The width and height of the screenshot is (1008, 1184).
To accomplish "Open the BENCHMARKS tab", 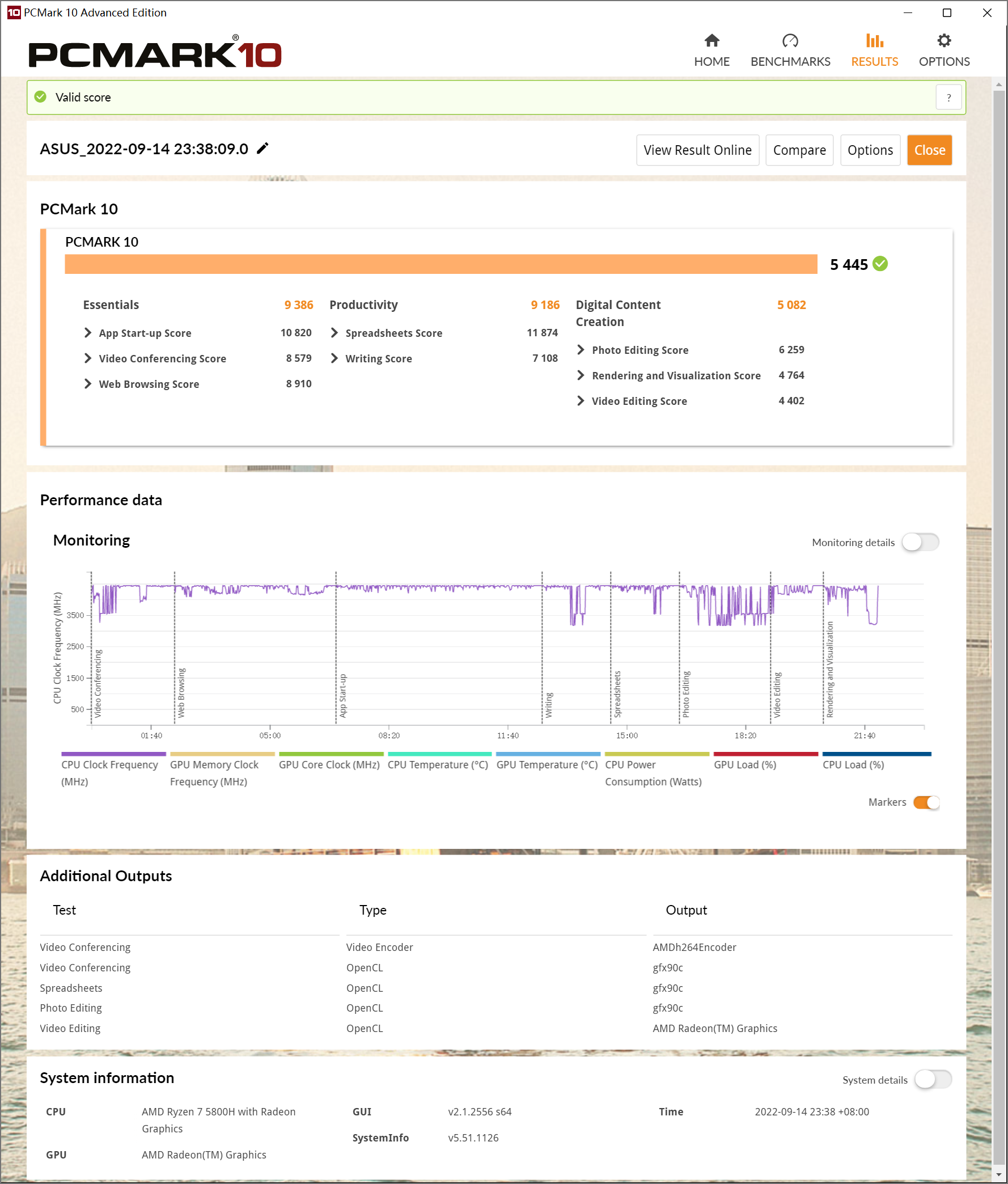I will (x=790, y=50).
